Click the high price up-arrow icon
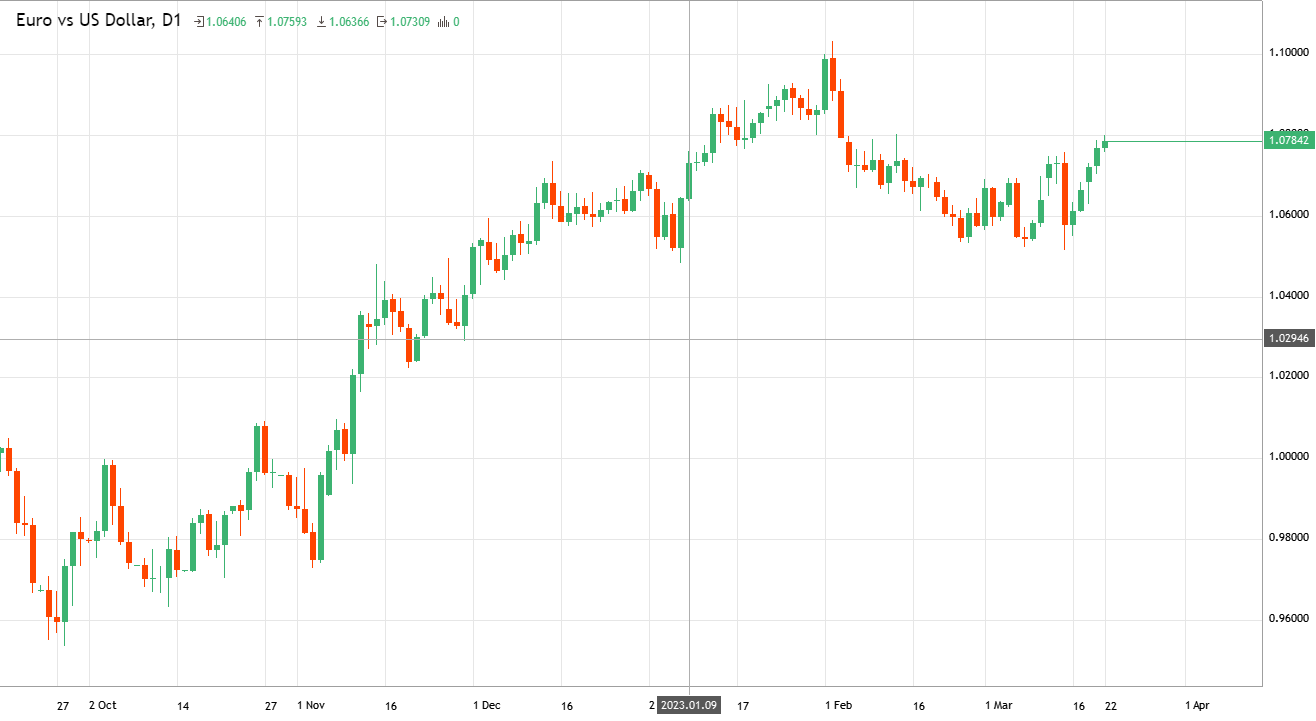The width and height of the screenshot is (1316, 721). [x=259, y=21]
